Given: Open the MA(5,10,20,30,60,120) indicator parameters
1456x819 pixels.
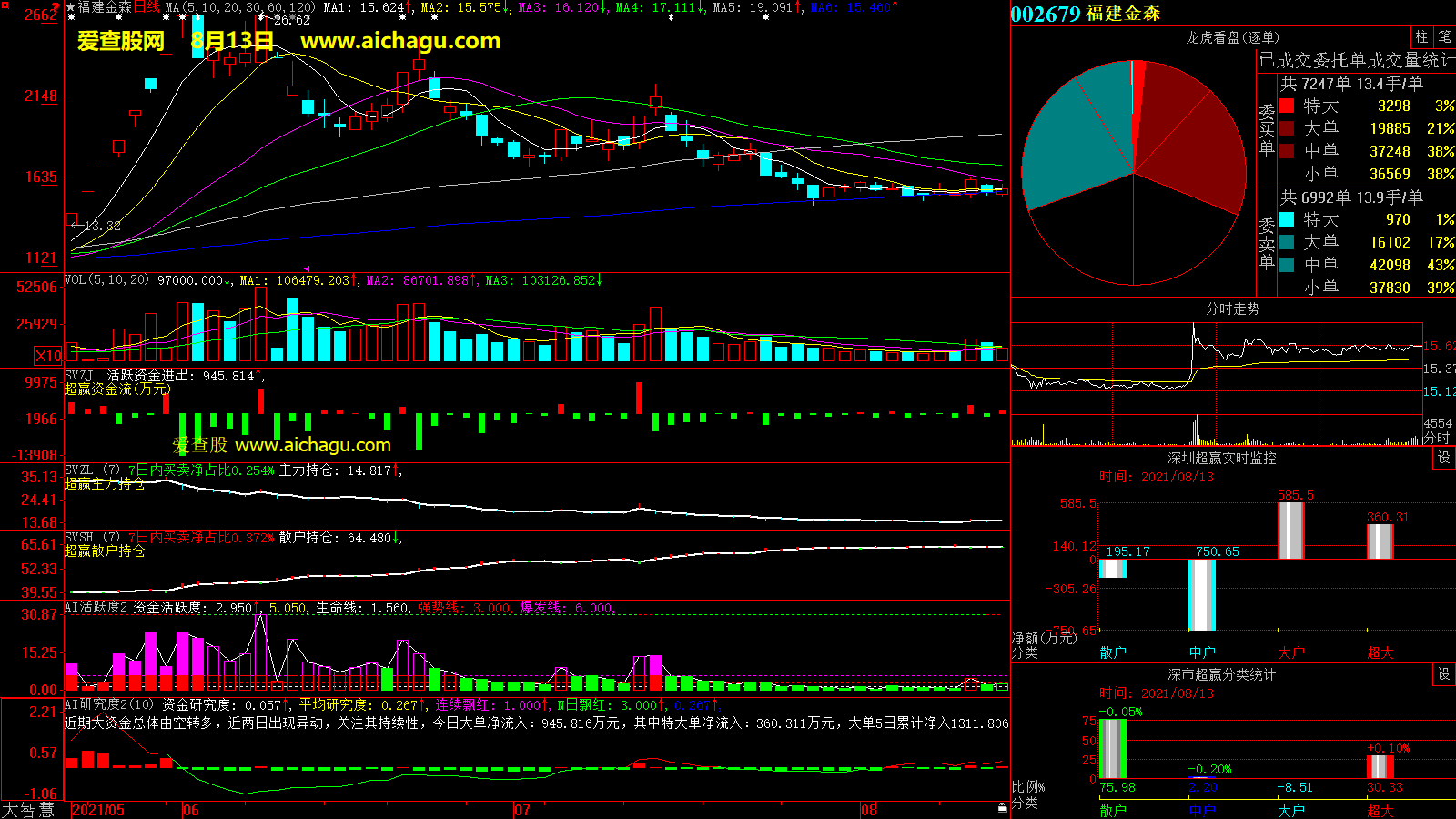Looking at the screenshot, I should pos(240,7).
